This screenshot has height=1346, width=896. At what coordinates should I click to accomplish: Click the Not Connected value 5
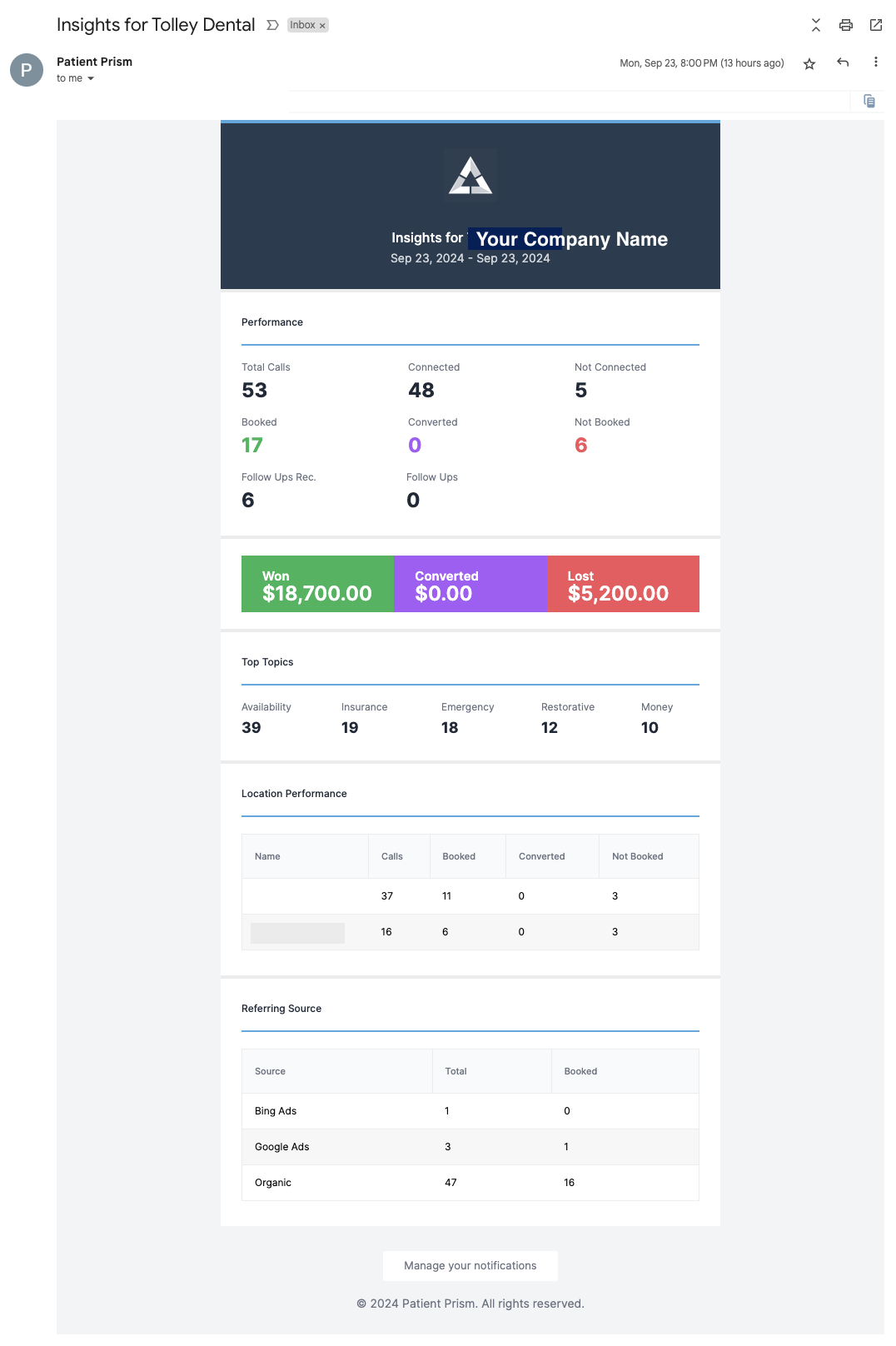pyautogui.click(x=581, y=391)
